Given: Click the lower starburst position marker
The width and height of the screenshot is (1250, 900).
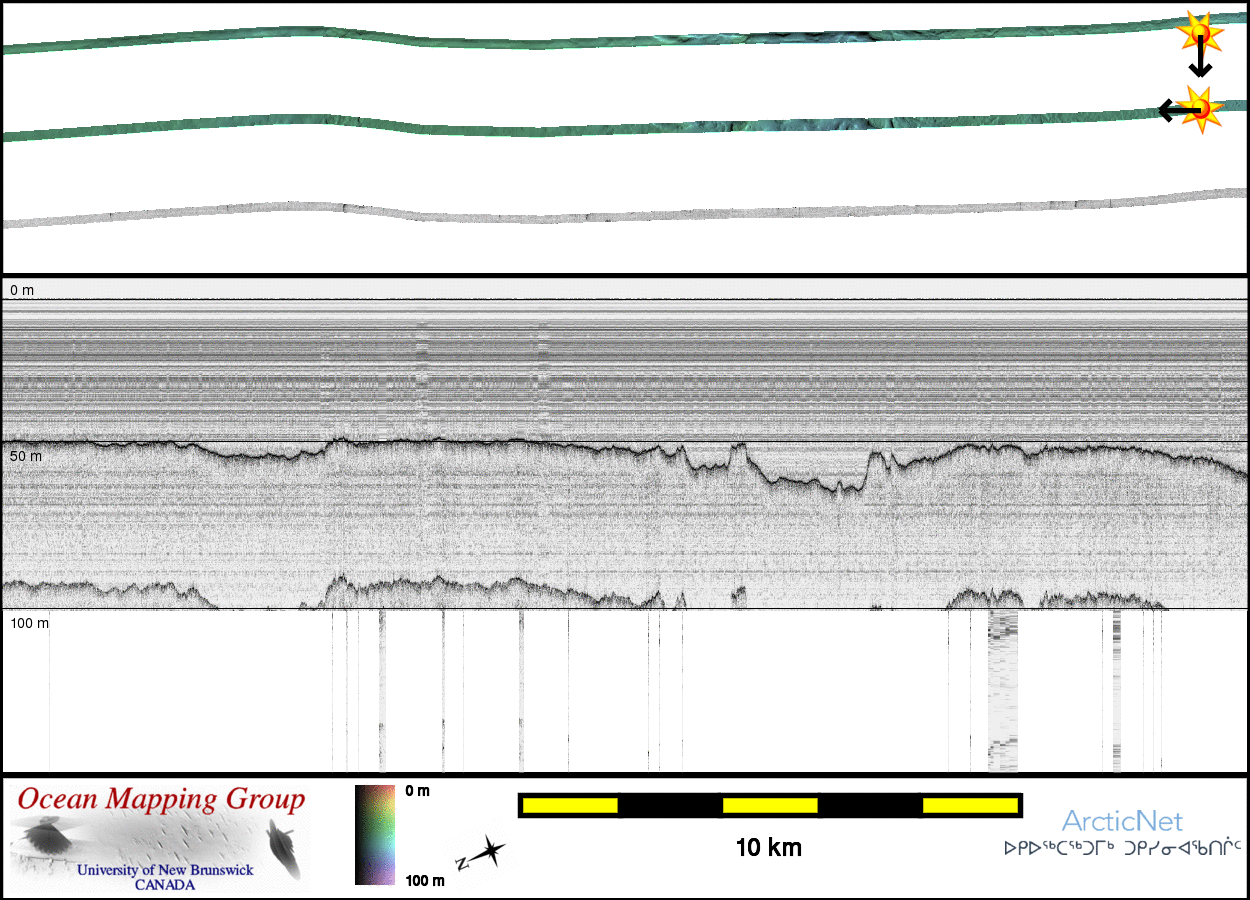Looking at the screenshot, I should [x=1199, y=108].
